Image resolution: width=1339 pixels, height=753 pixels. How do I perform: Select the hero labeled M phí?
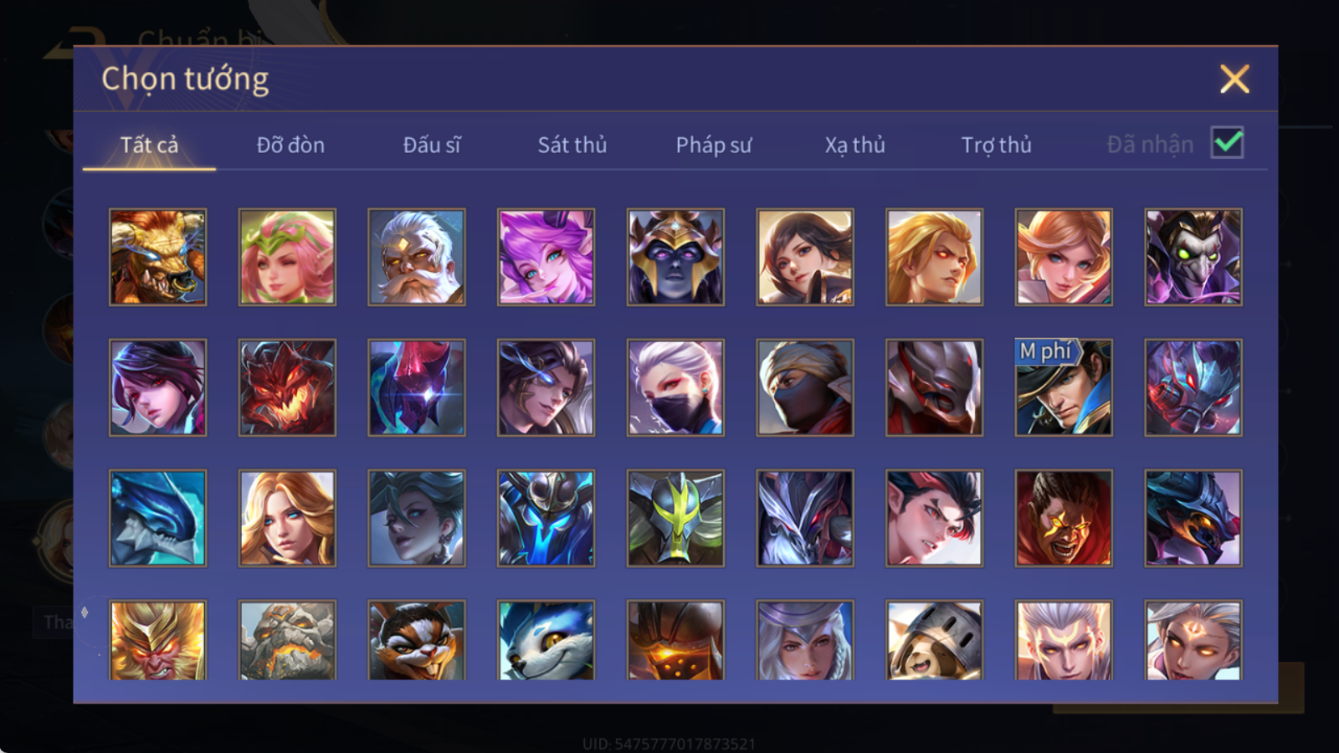click(1064, 388)
